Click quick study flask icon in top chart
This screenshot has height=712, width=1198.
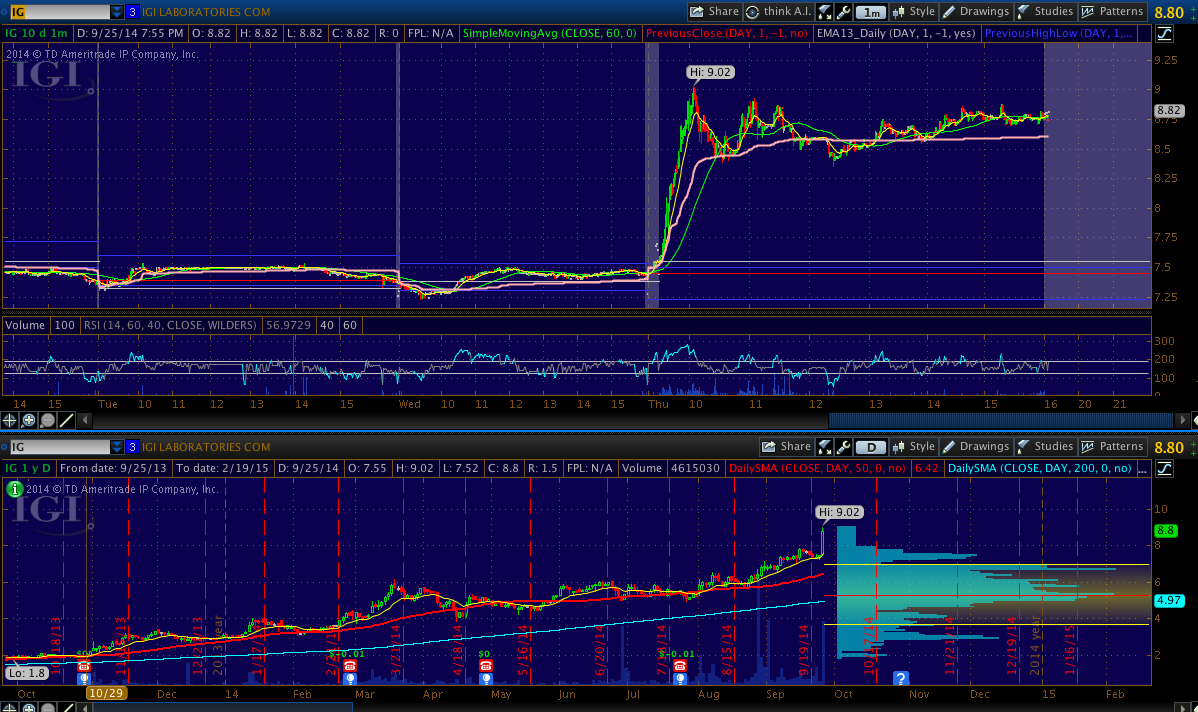(x=825, y=12)
